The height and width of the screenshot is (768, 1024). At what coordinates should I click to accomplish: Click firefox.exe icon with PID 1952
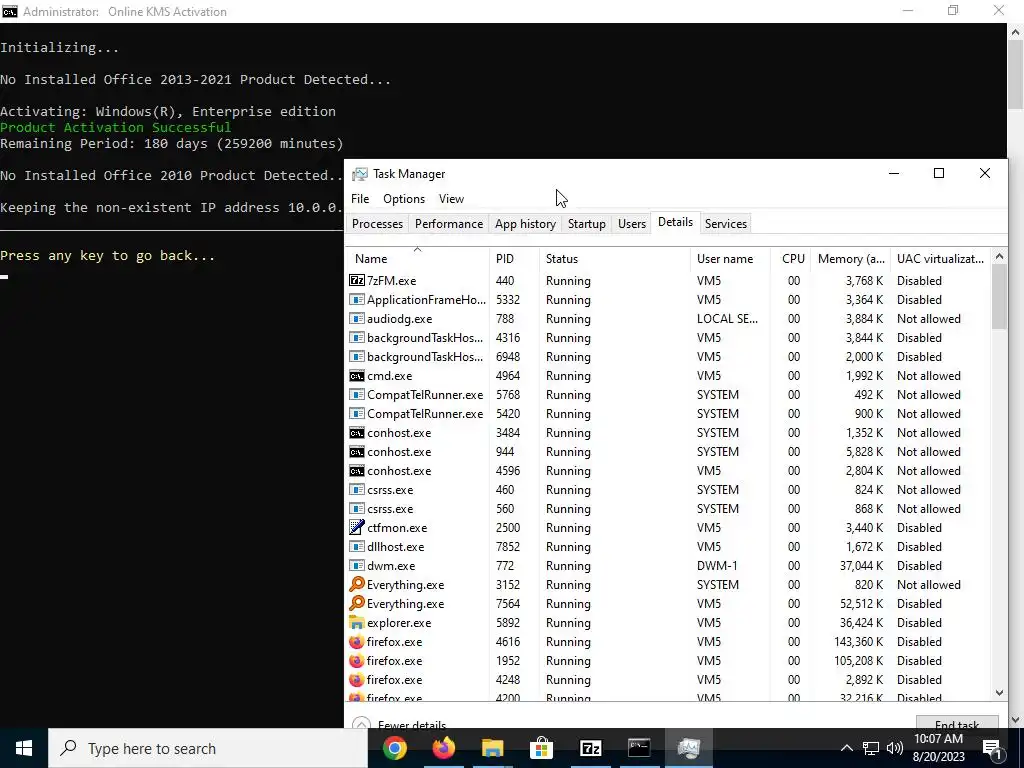pos(357,660)
